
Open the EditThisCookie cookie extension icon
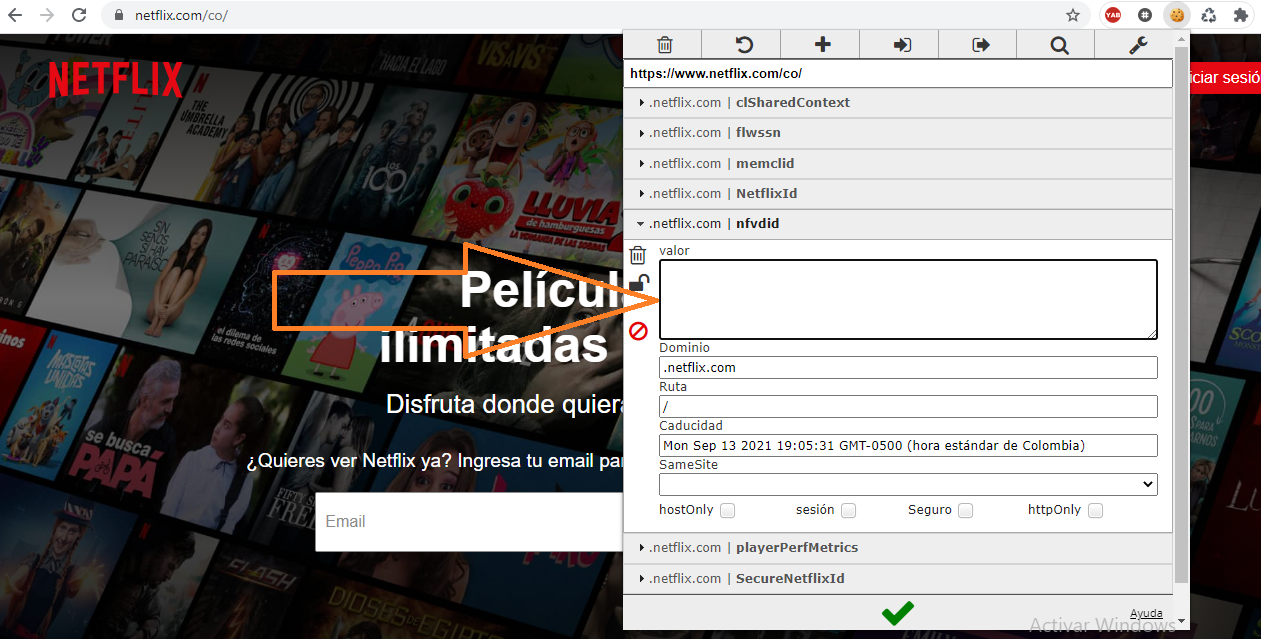pyautogui.click(x=1178, y=15)
